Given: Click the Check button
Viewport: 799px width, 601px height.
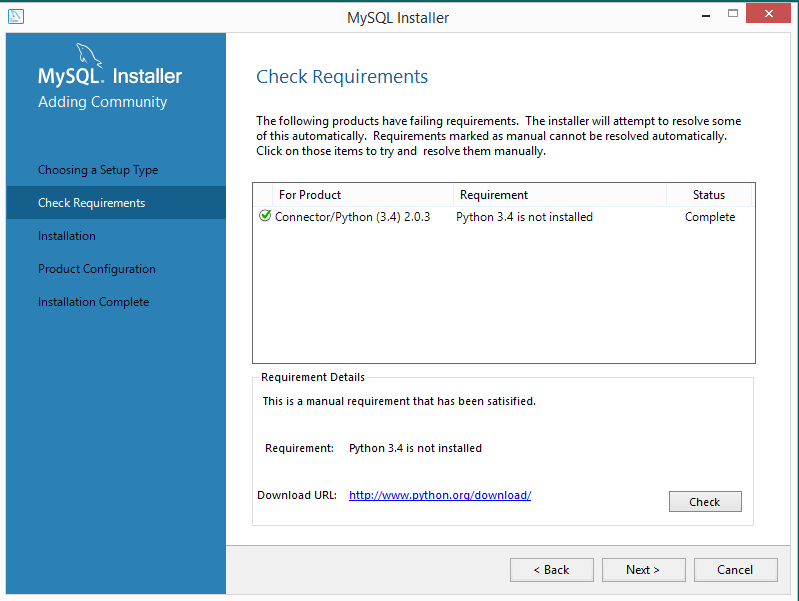Looking at the screenshot, I should click(x=705, y=502).
